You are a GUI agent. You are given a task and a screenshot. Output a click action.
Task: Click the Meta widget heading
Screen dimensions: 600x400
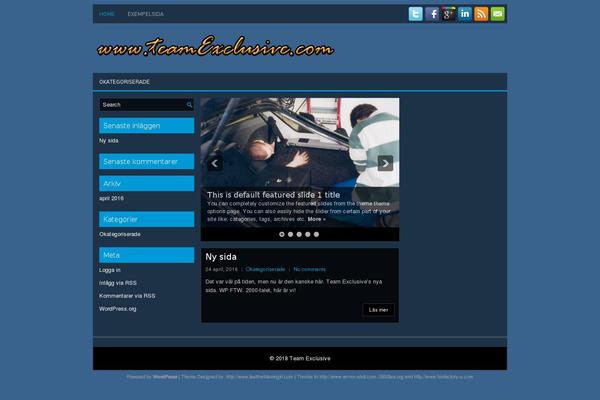[147, 255]
